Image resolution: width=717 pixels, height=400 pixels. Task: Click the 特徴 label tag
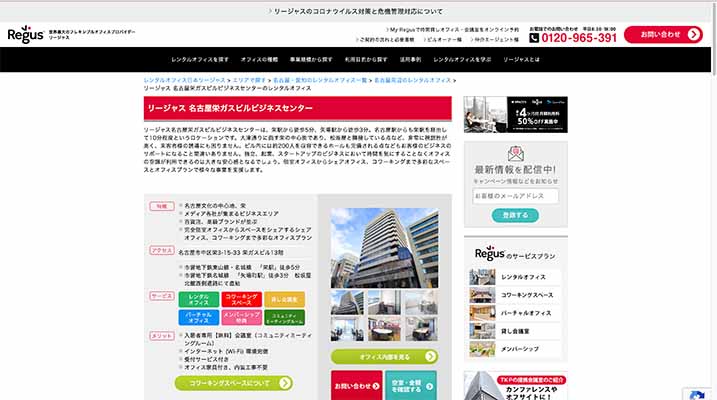[x=162, y=206]
